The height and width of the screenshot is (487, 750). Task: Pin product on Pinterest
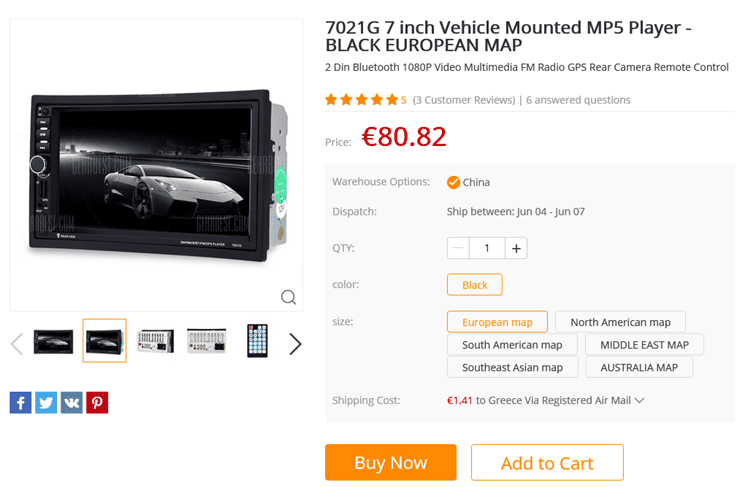pyautogui.click(x=97, y=402)
